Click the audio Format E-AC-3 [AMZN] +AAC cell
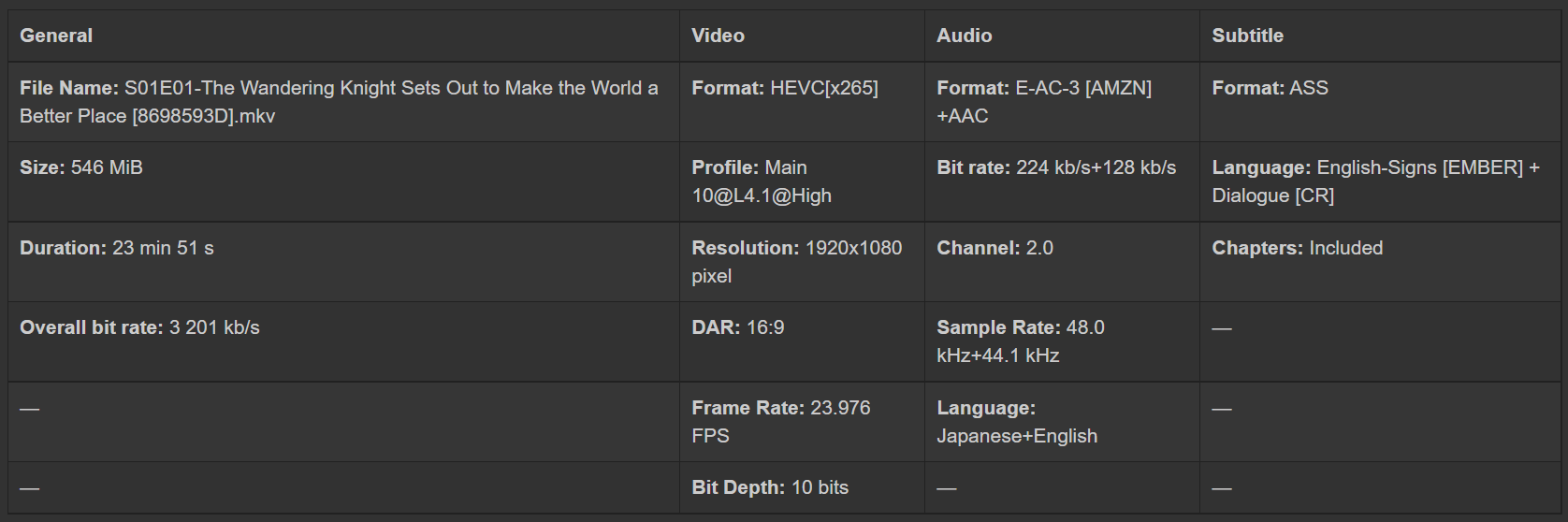The width and height of the screenshot is (1568, 522). point(1043,102)
